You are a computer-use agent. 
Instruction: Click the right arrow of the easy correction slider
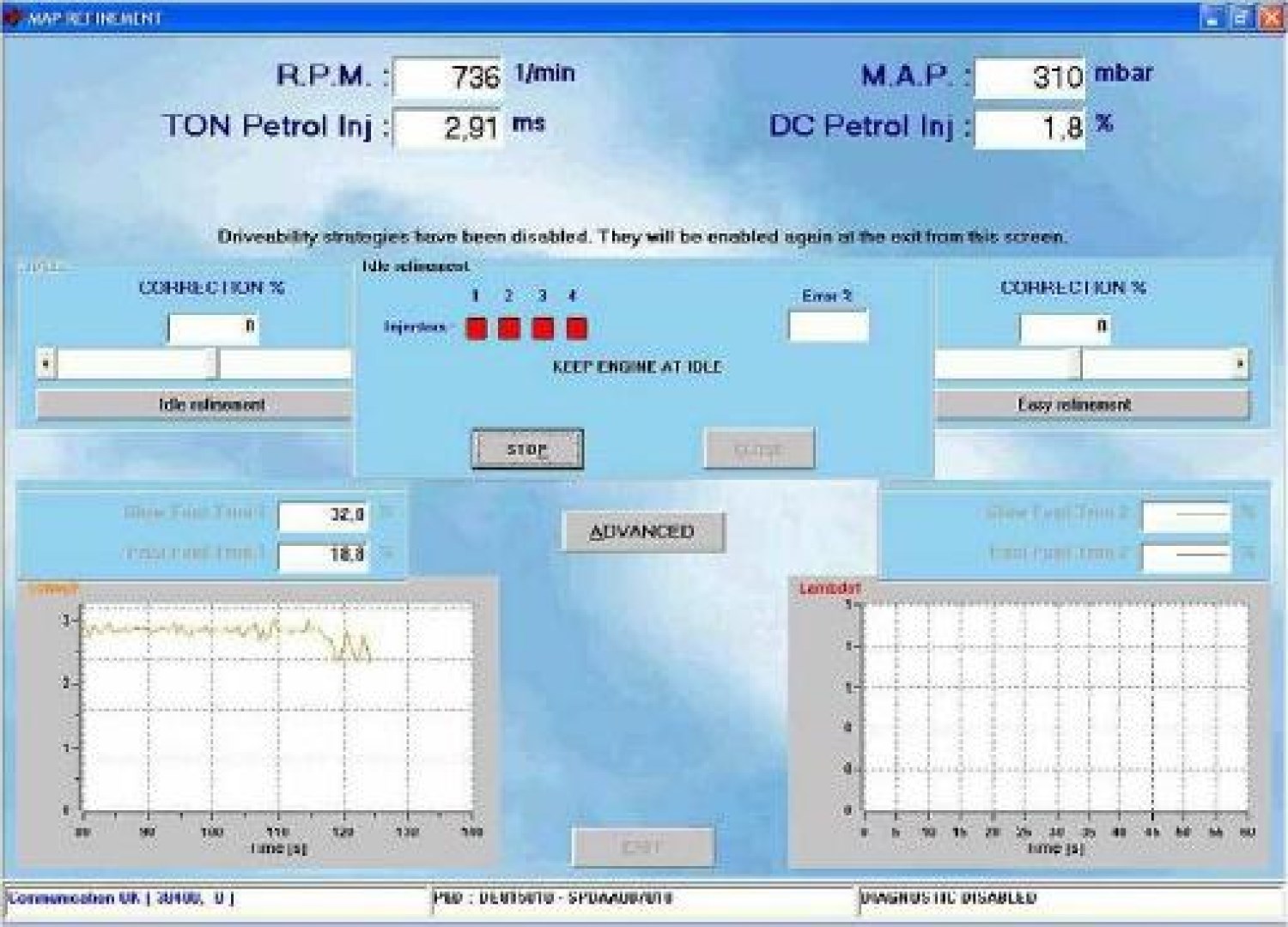[1240, 364]
